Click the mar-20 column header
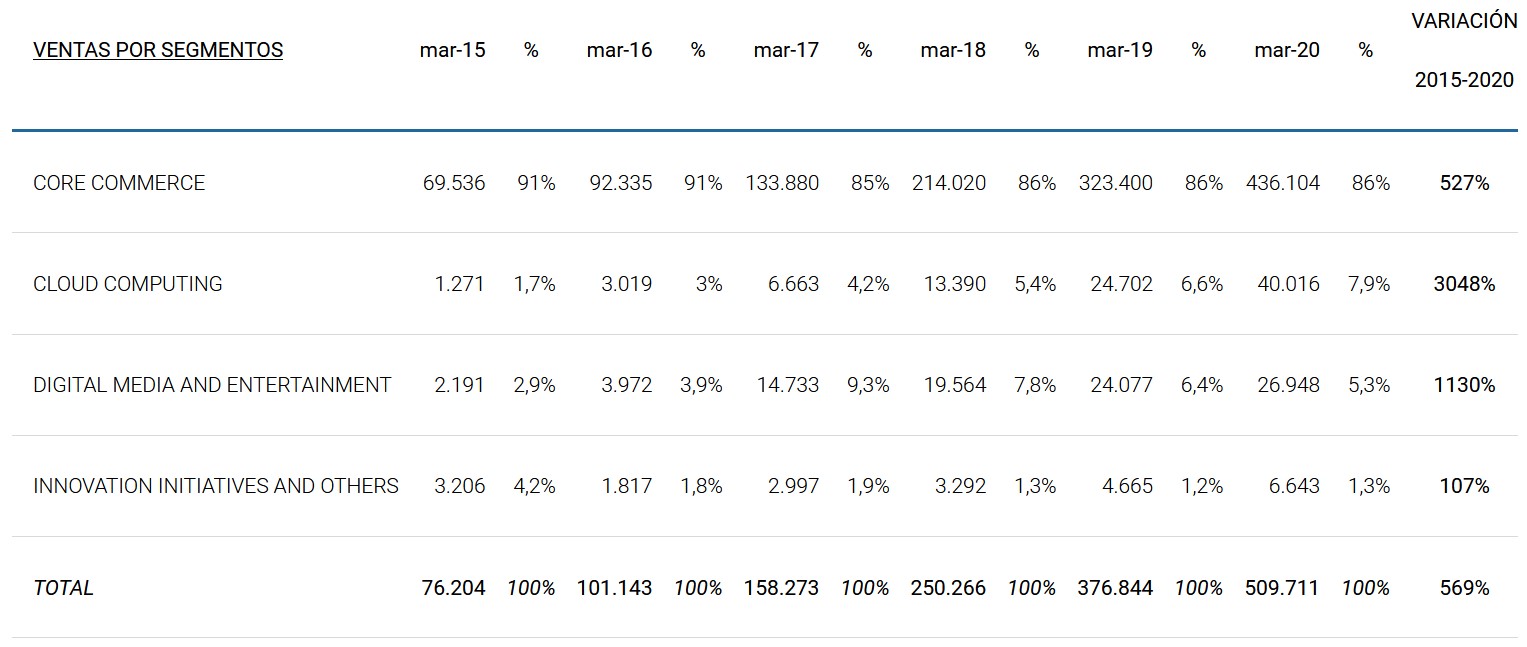1527x647 pixels. click(1286, 50)
